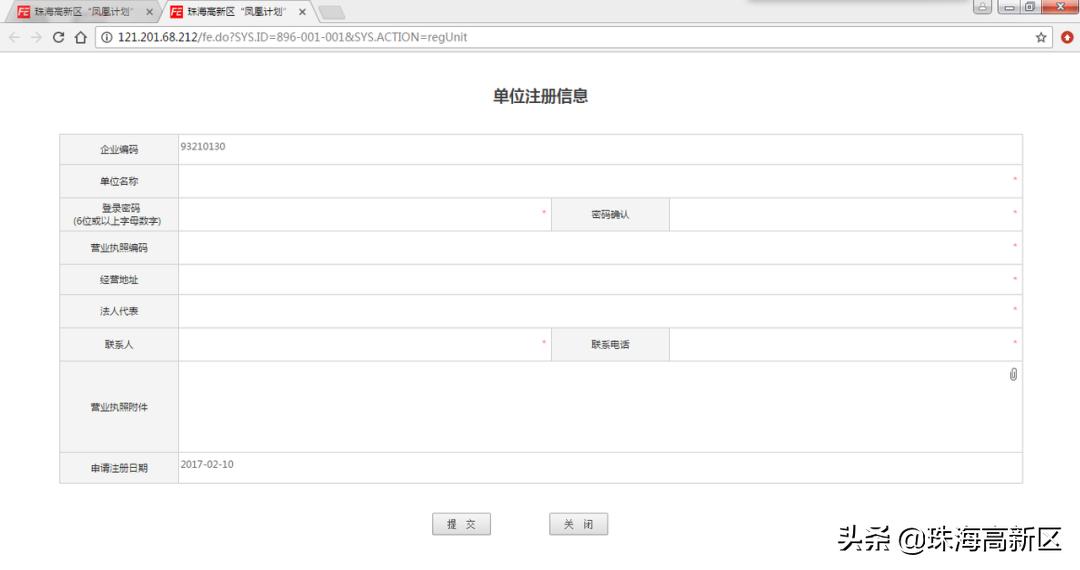The width and height of the screenshot is (1080, 570).
Task: Focus the 密码确认 input field
Action: [845, 214]
